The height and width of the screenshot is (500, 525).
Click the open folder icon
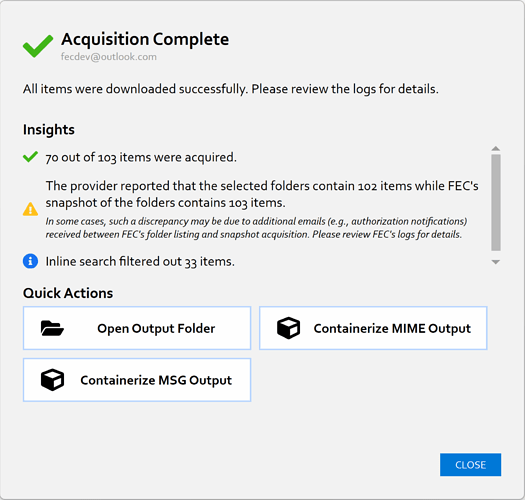pyautogui.click(x=52, y=328)
